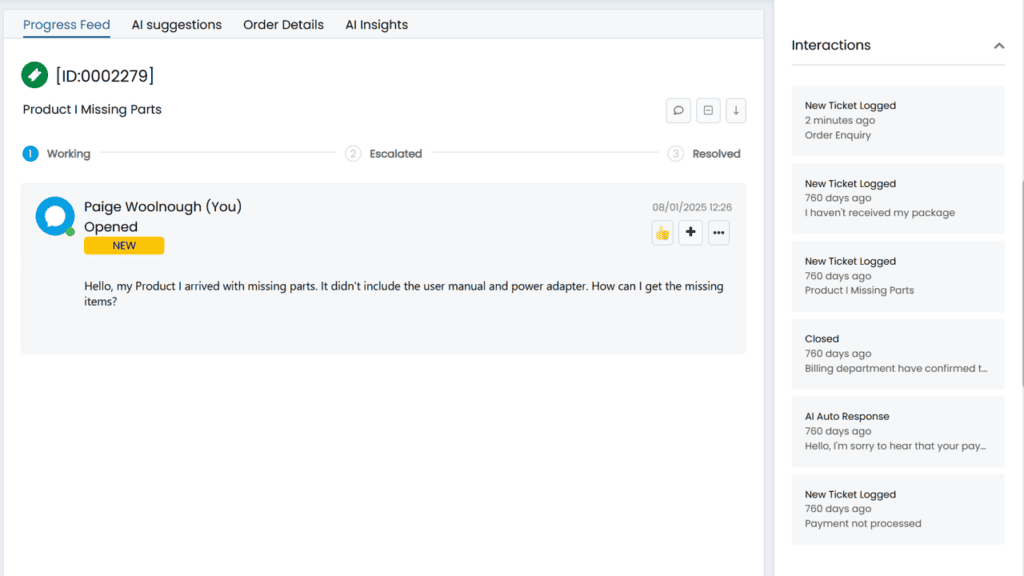The width and height of the screenshot is (1024, 576).
Task: Open the three dots more options
Action: click(x=718, y=232)
